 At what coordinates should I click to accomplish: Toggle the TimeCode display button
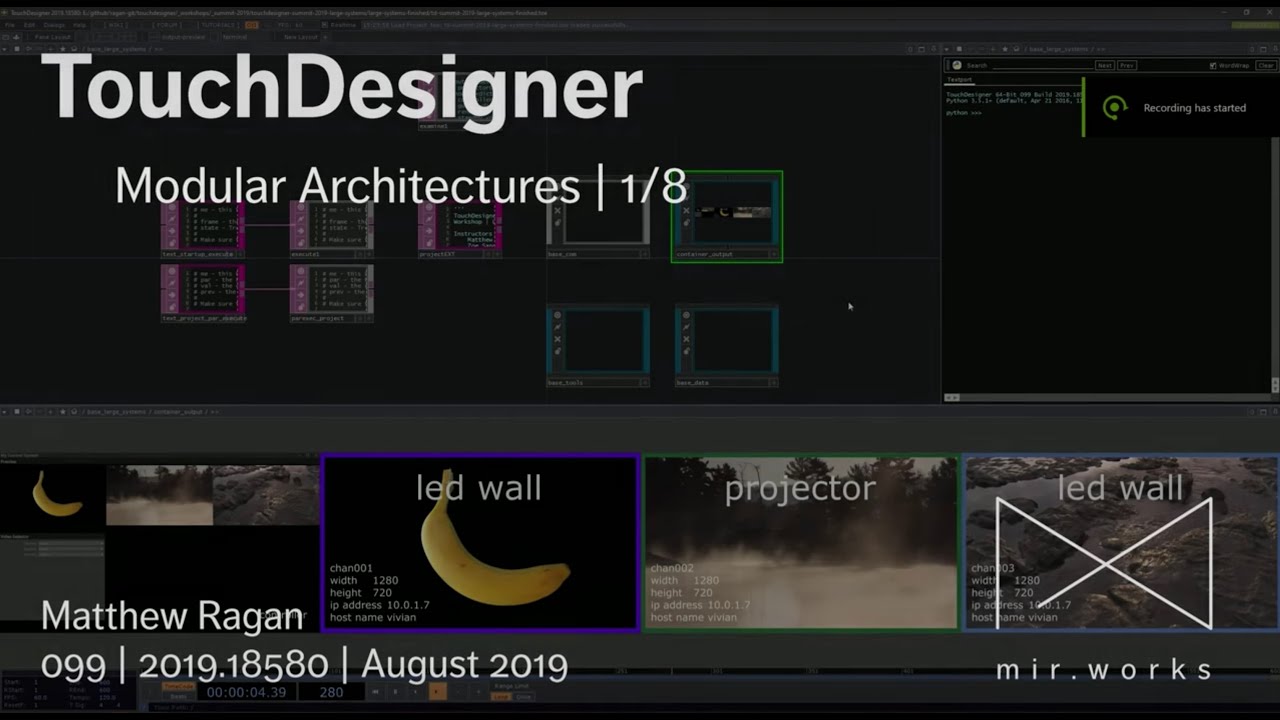point(178,686)
